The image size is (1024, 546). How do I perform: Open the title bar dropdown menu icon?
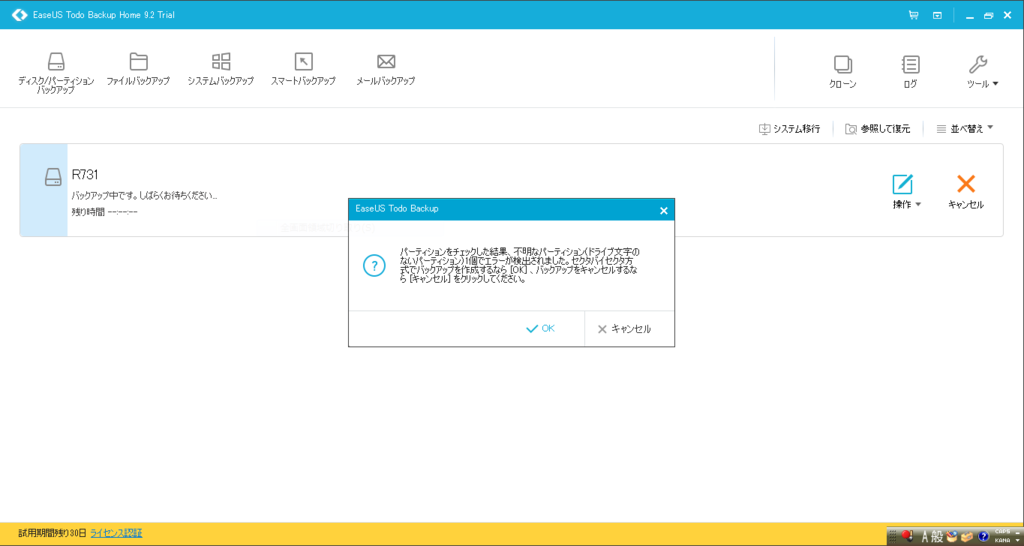[937, 15]
